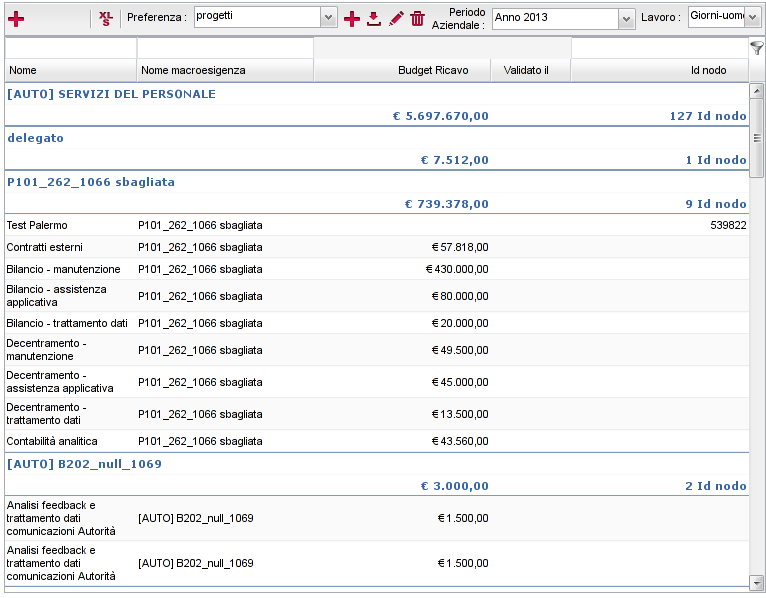
Task: Collapse the [AUTO] SERVIZI DEL PERSONALE group
Action: [x=111, y=94]
